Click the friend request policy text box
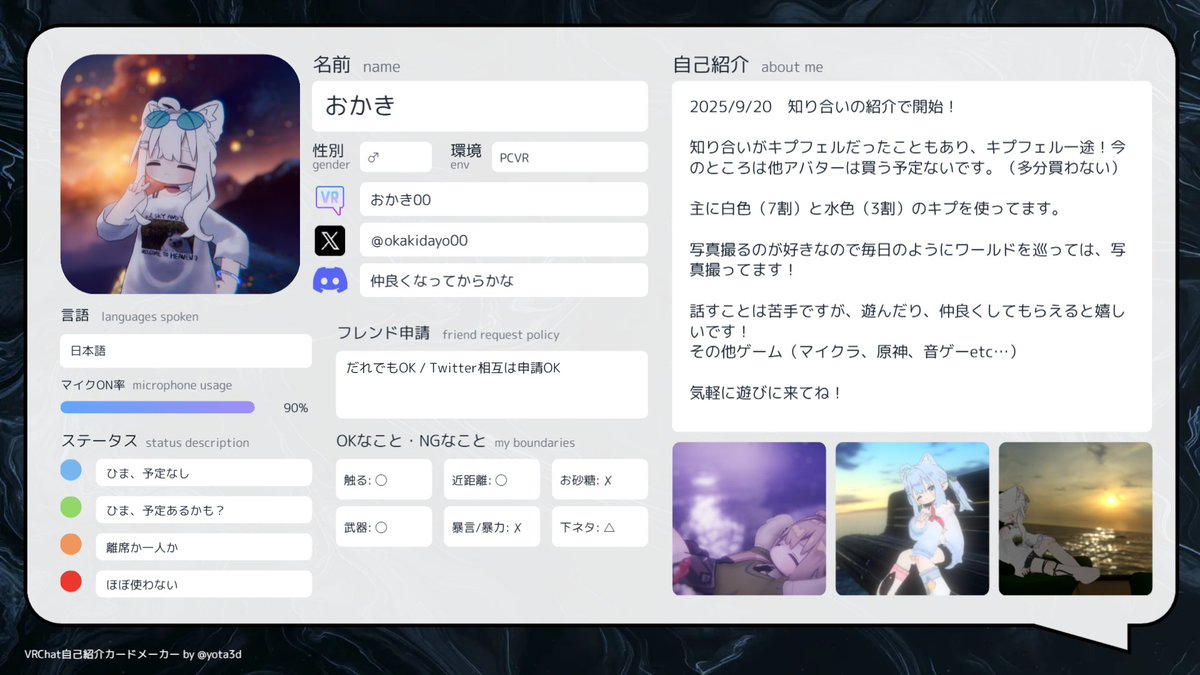 (x=492, y=385)
